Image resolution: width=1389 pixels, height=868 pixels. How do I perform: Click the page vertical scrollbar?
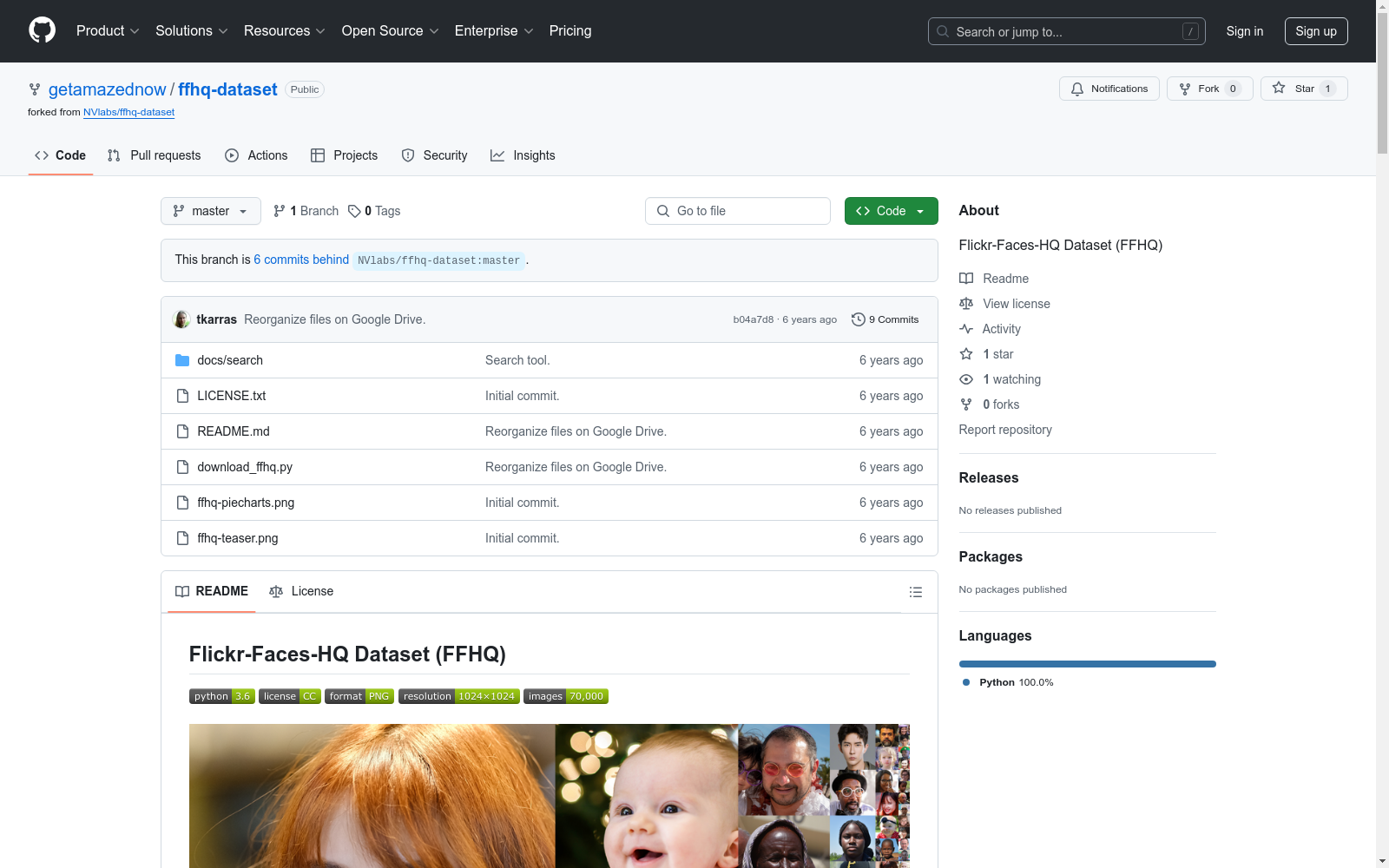click(x=1382, y=434)
